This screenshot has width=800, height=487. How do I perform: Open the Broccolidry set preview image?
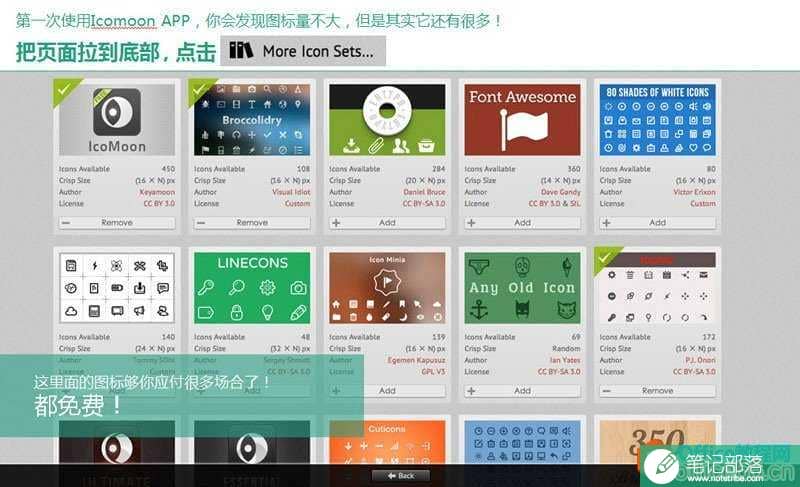click(x=252, y=120)
